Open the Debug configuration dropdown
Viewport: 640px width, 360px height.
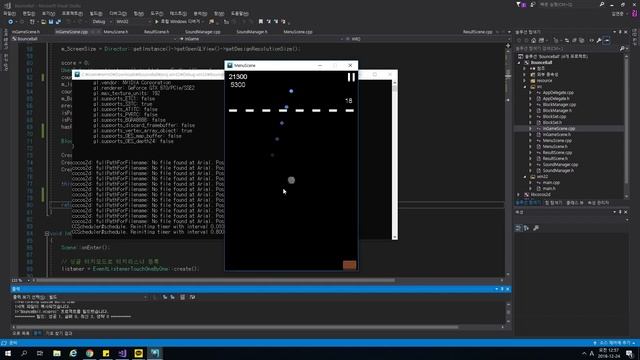point(102,22)
